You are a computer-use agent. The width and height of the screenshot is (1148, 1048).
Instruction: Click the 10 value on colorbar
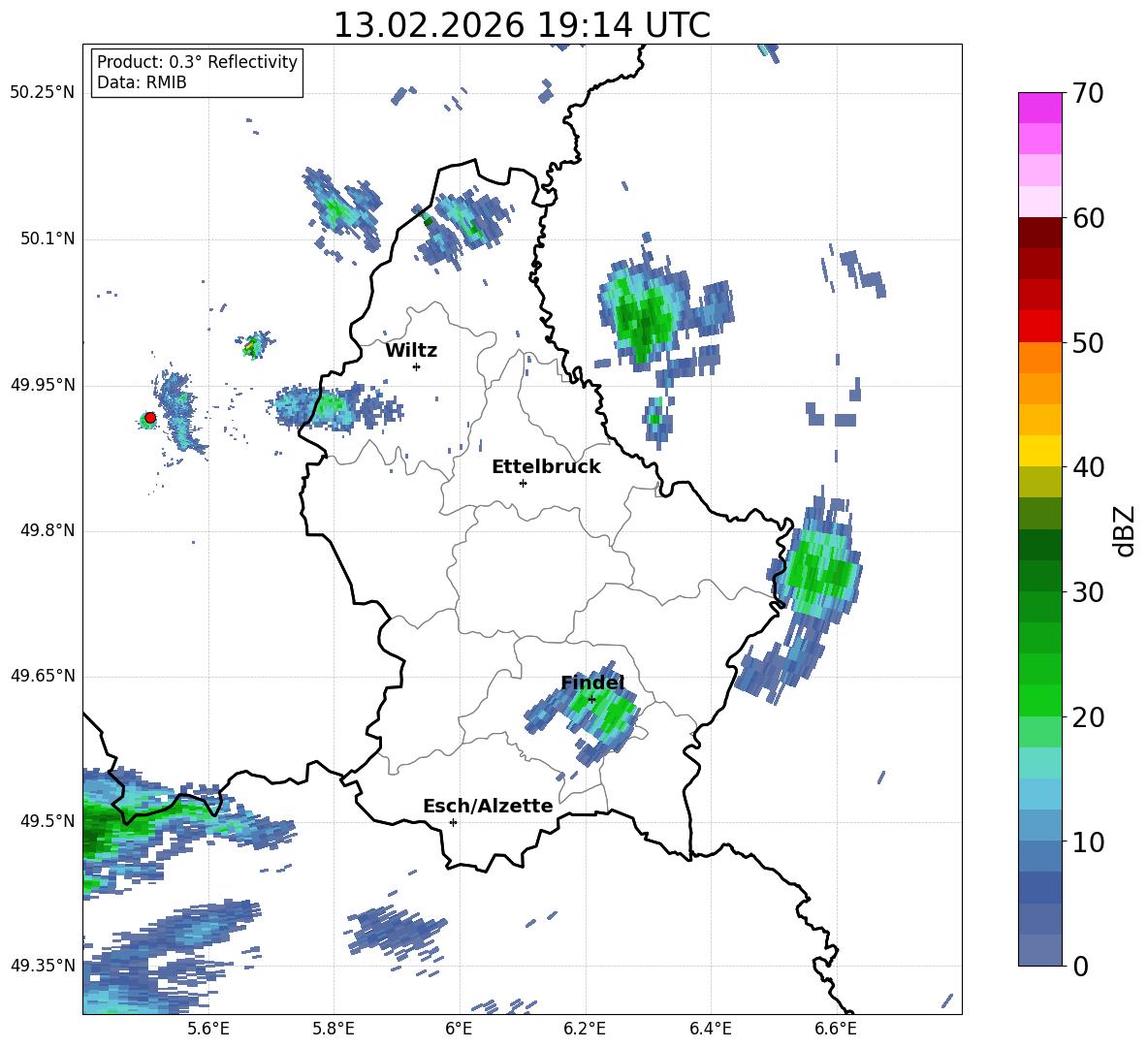click(1088, 842)
